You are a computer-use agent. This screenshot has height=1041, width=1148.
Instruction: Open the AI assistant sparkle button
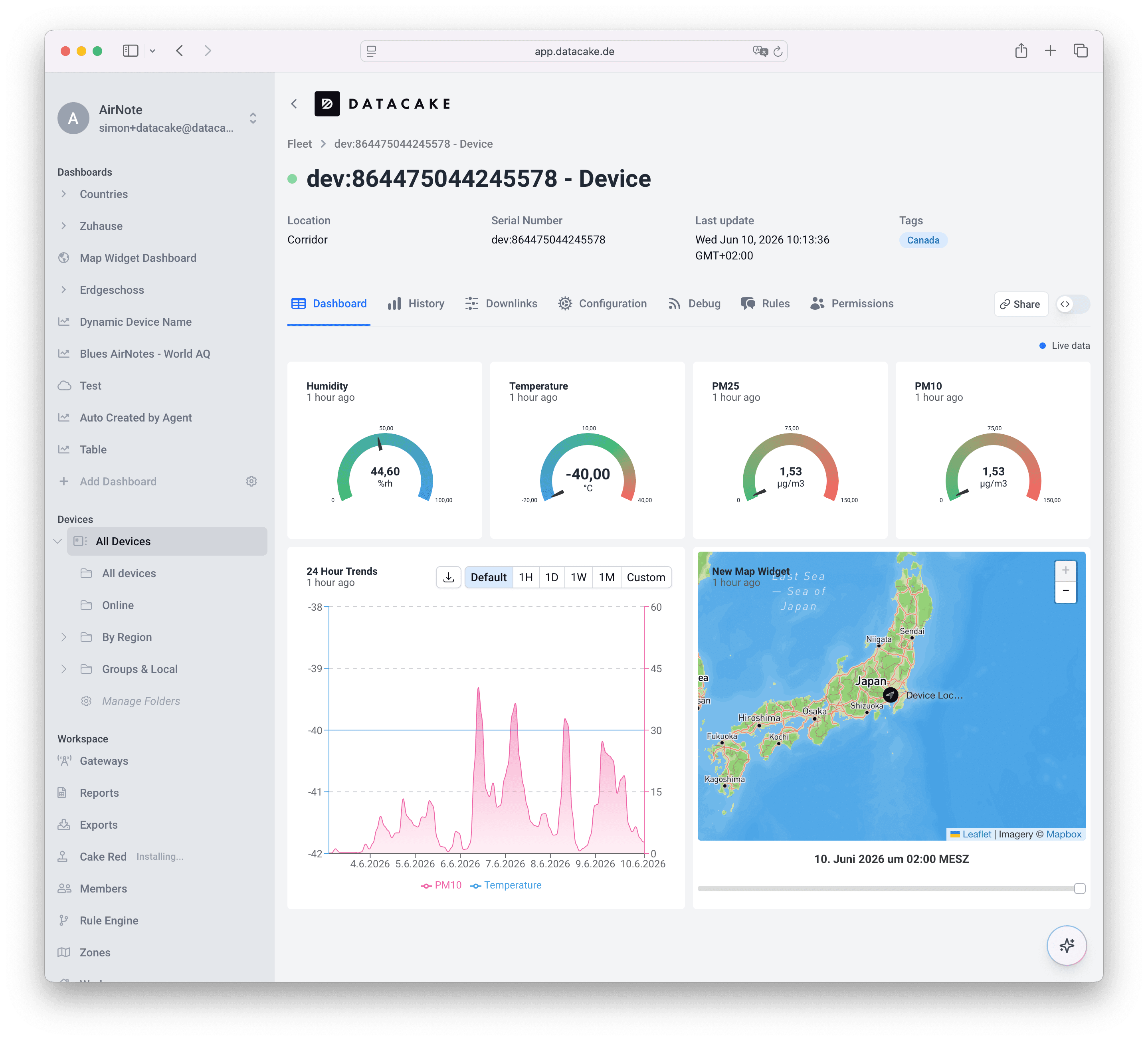point(1067,945)
